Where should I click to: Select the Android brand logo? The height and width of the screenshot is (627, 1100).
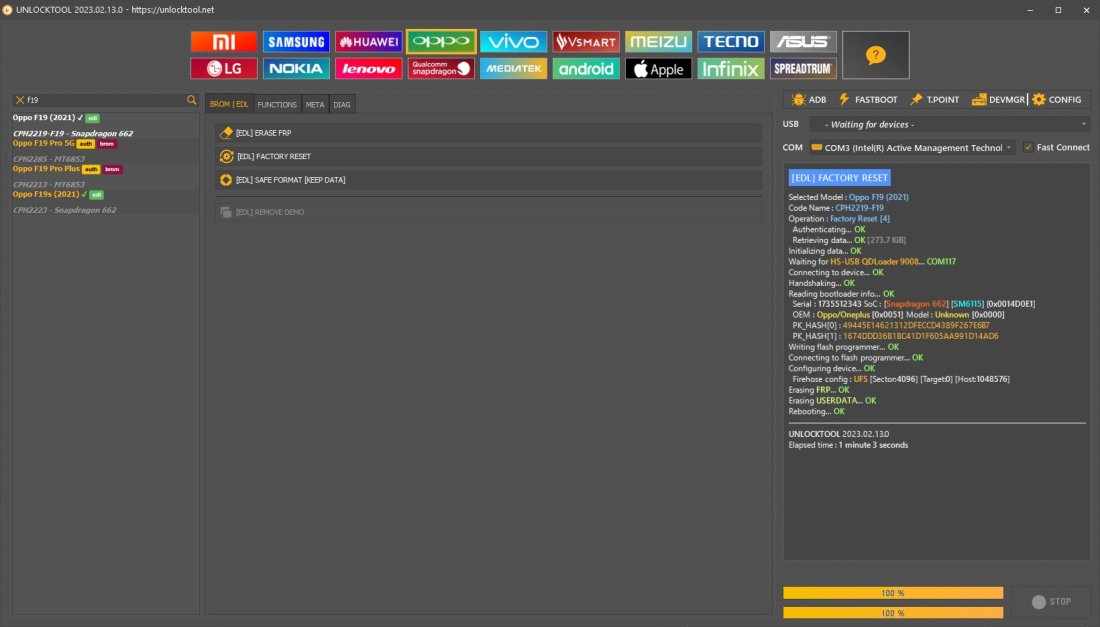[586, 69]
